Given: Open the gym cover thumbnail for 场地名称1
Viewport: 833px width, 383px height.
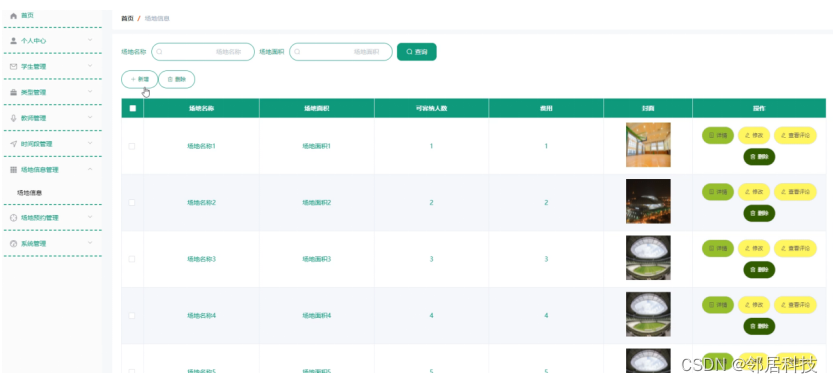Looking at the screenshot, I should (648, 145).
